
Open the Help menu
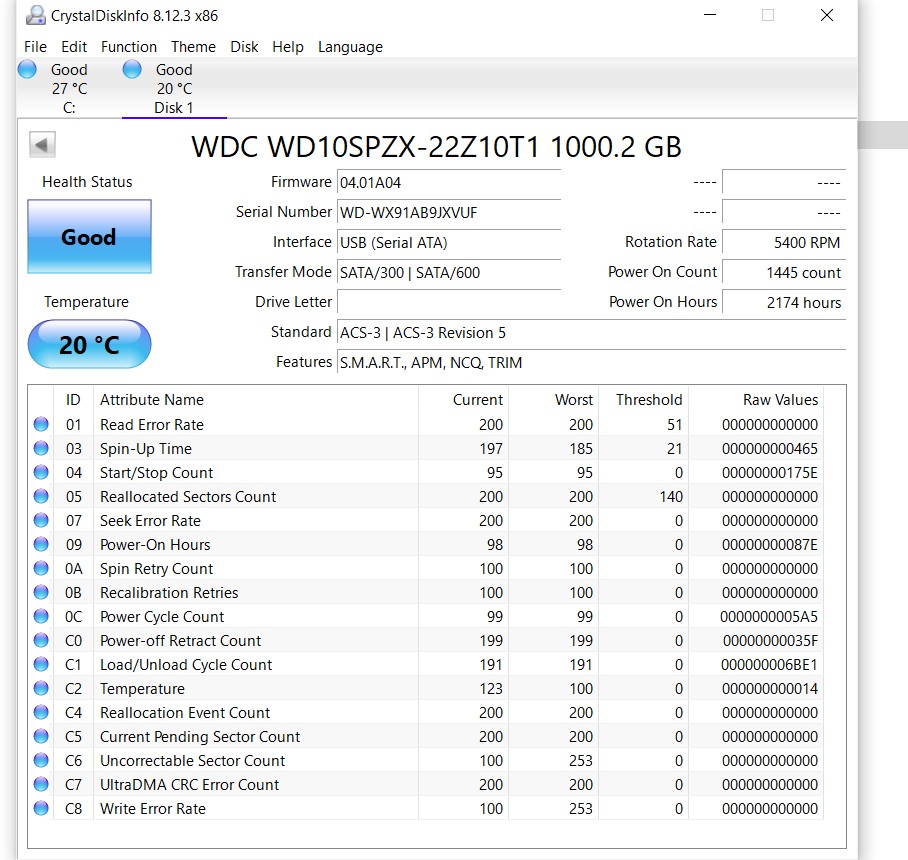288,47
